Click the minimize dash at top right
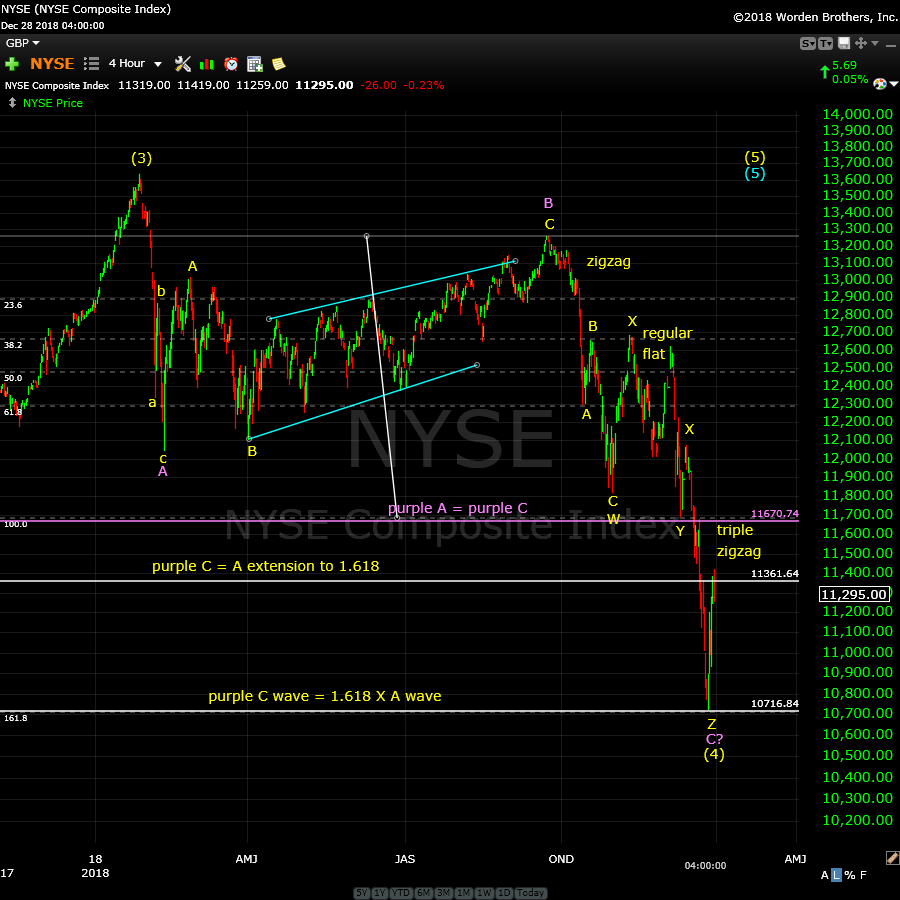The height and width of the screenshot is (900, 900). [891, 45]
